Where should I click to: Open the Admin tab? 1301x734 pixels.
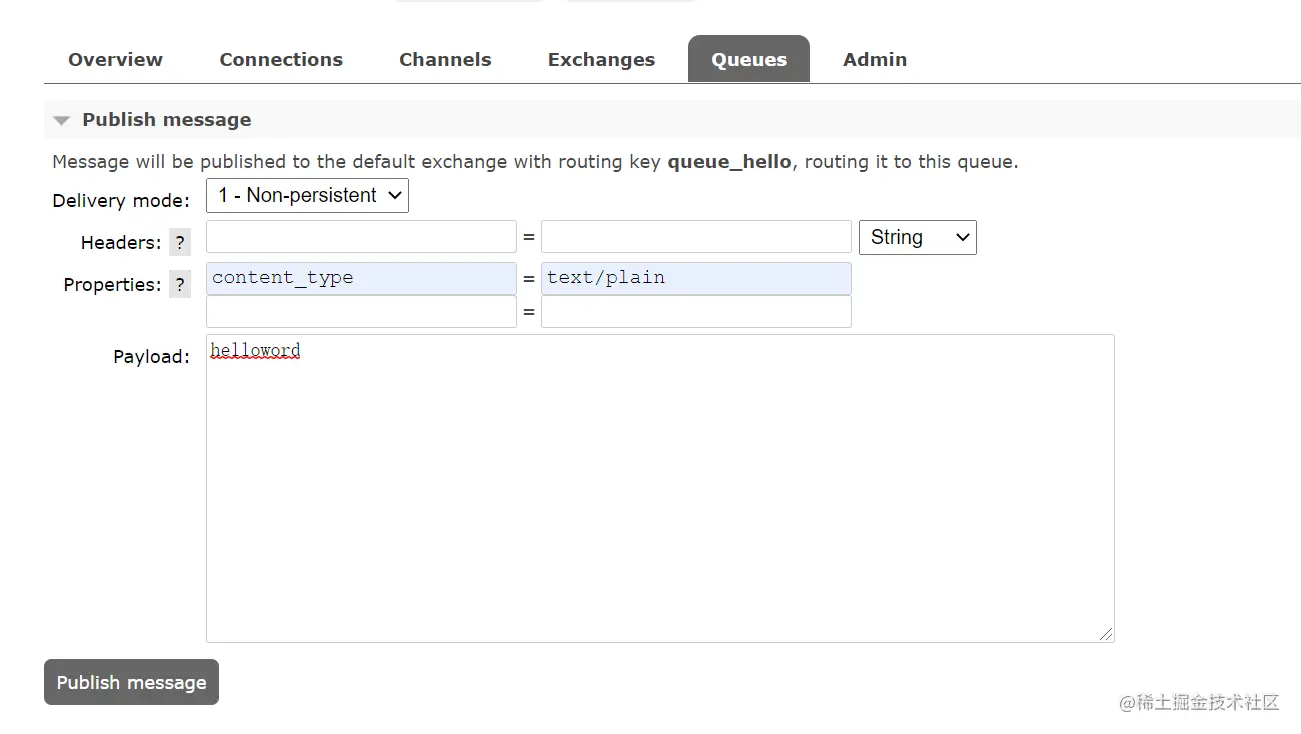click(875, 60)
